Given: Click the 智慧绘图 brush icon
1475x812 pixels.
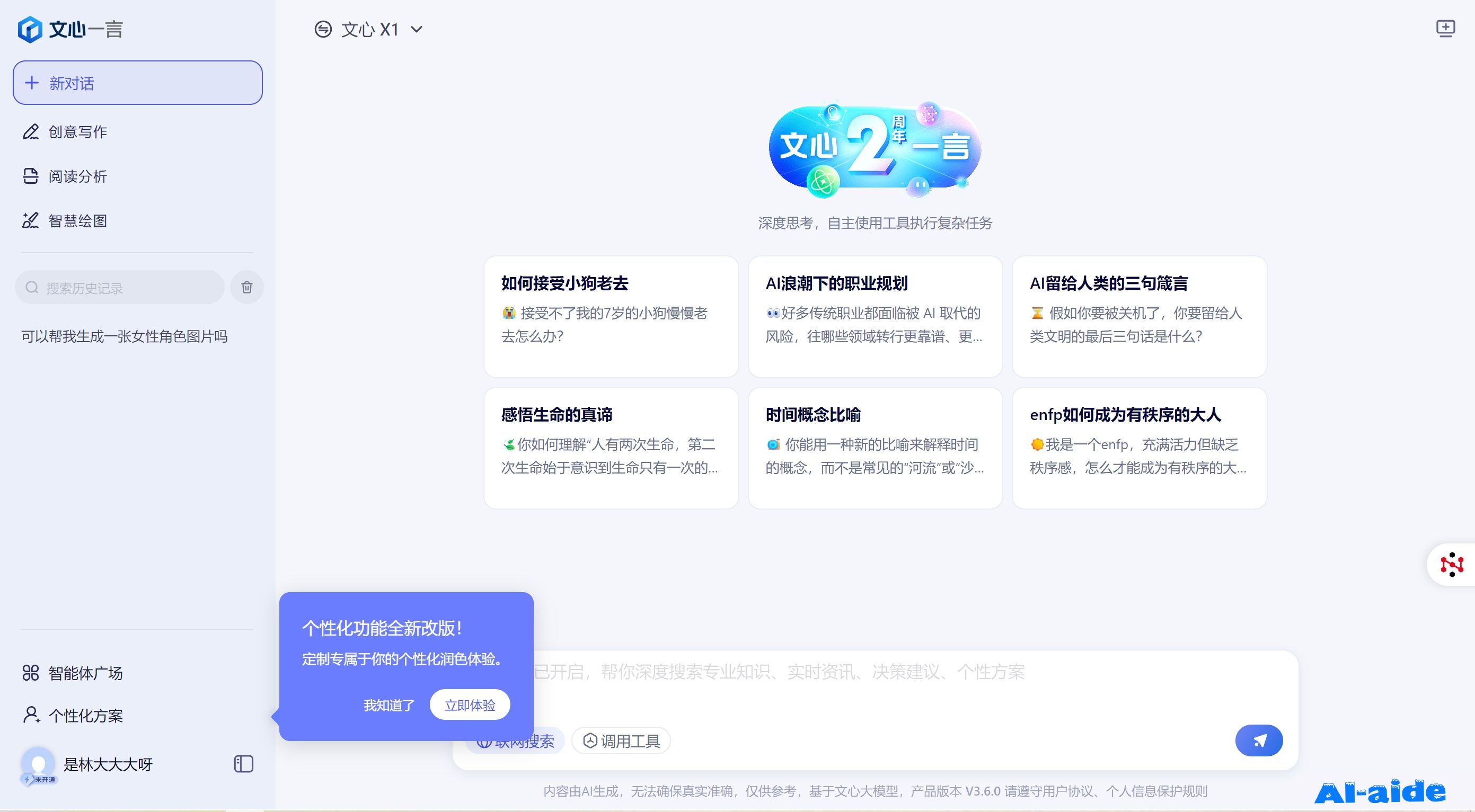Looking at the screenshot, I should click(x=31, y=221).
